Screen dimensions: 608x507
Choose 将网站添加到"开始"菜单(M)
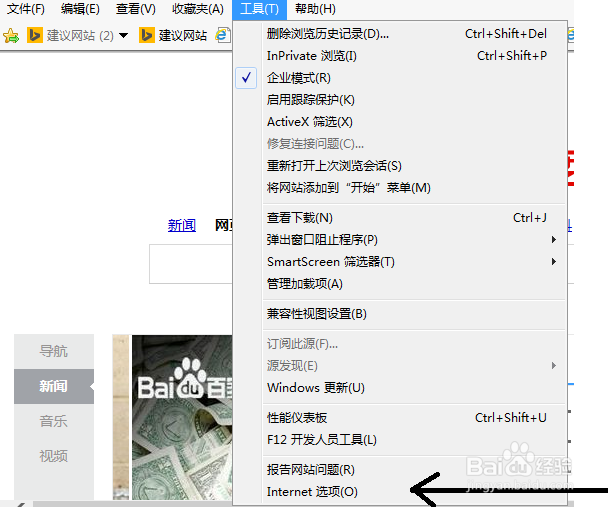[x=400, y=188]
